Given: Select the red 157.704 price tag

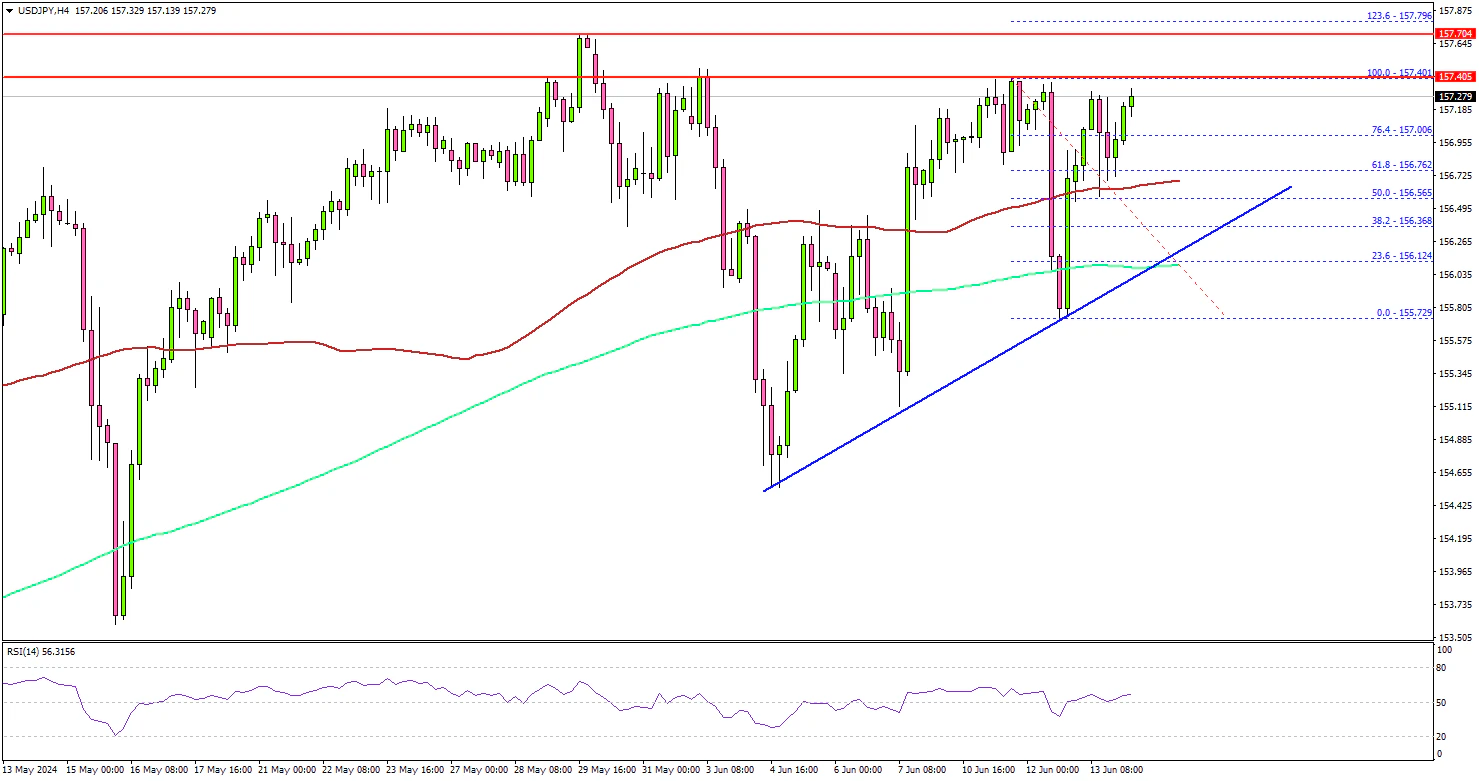Looking at the screenshot, I should click(x=1455, y=33).
